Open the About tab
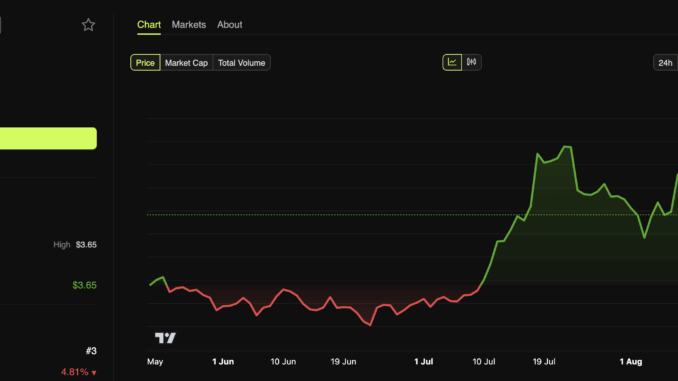The width and height of the screenshot is (678, 381). click(x=230, y=25)
